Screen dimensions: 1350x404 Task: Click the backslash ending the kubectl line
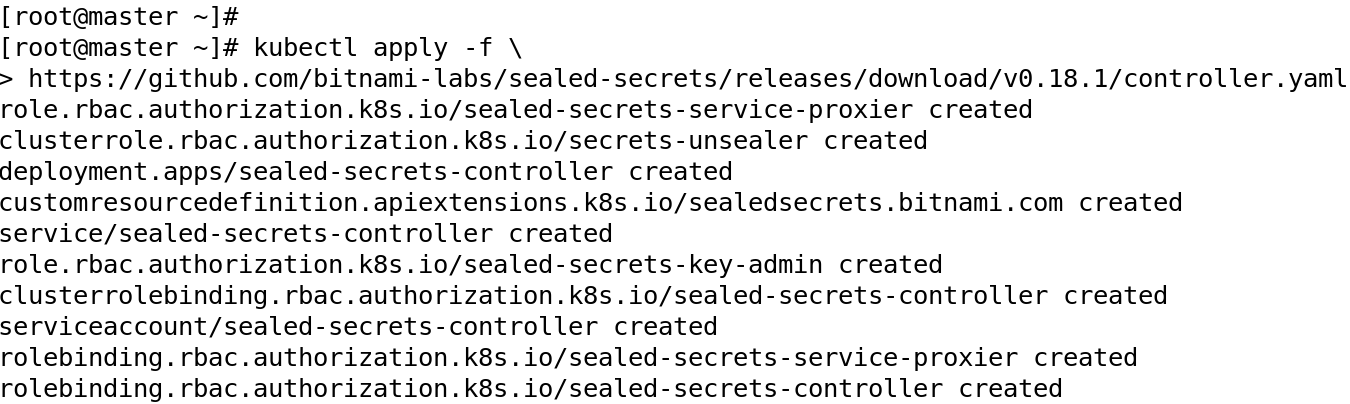click(x=516, y=48)
